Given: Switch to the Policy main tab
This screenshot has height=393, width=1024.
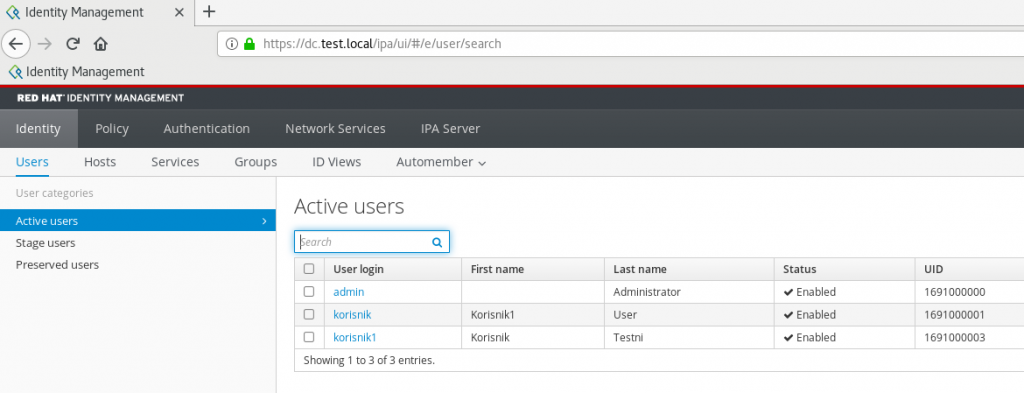Looking at the screenshot, I should (x=112, y=129).
